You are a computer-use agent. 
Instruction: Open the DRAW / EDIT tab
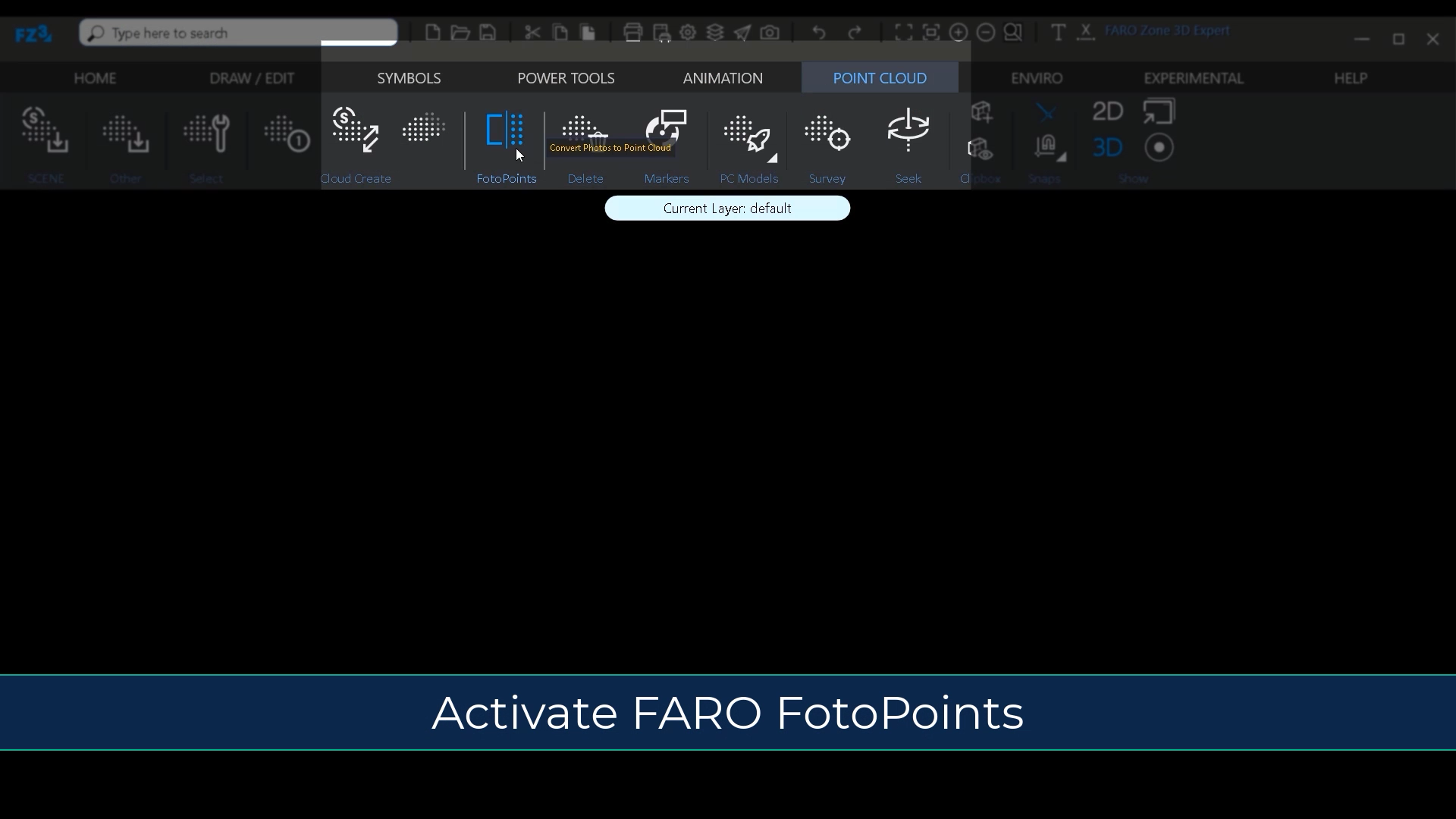tap(252, 78)
